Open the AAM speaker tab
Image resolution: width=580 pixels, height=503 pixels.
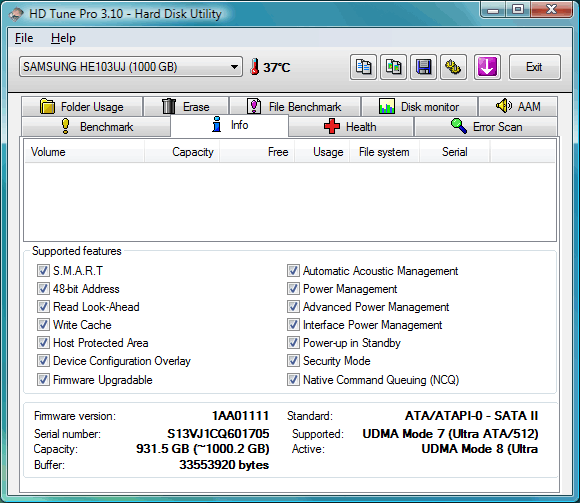pyautogui.click(x=518, y=107)
